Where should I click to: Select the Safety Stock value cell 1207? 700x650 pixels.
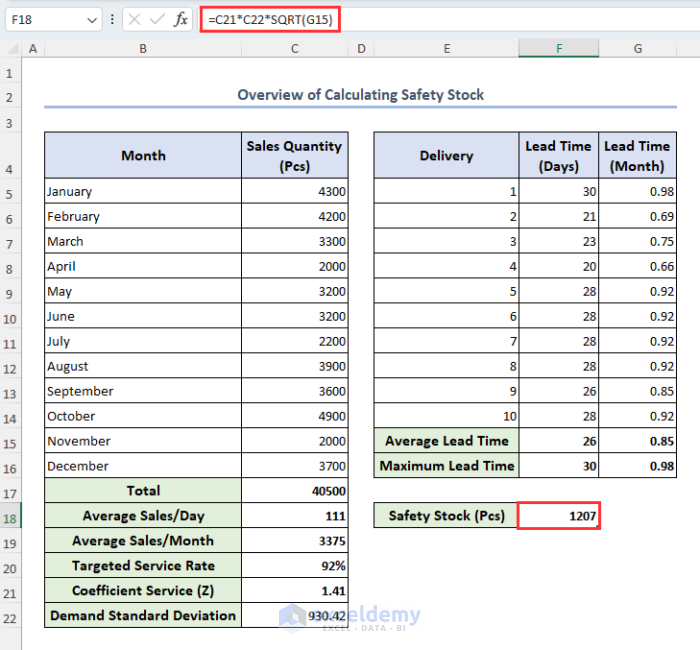pos(559,516)
